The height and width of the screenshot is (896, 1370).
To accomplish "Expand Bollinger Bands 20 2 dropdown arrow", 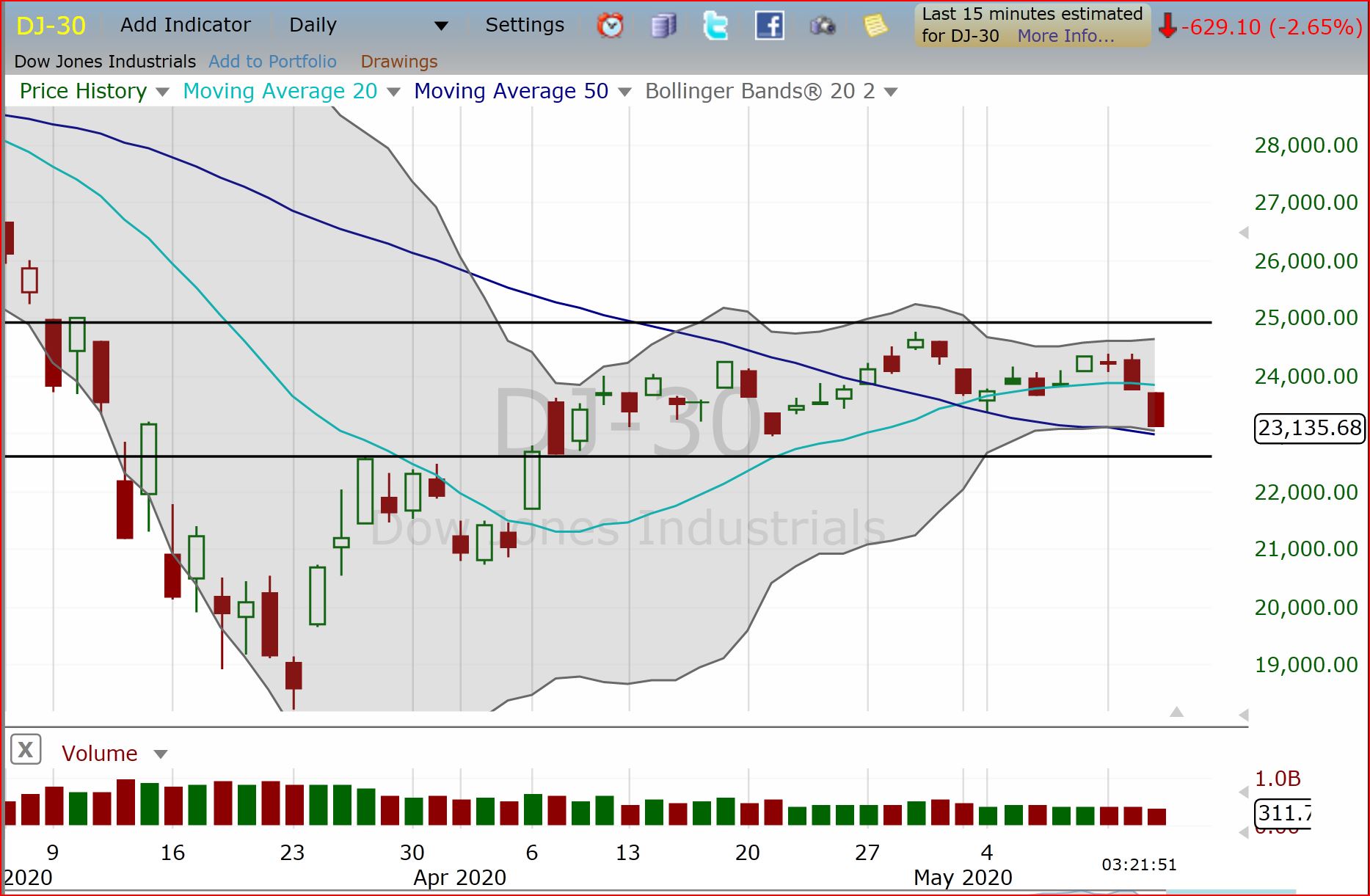I will 891,92.
